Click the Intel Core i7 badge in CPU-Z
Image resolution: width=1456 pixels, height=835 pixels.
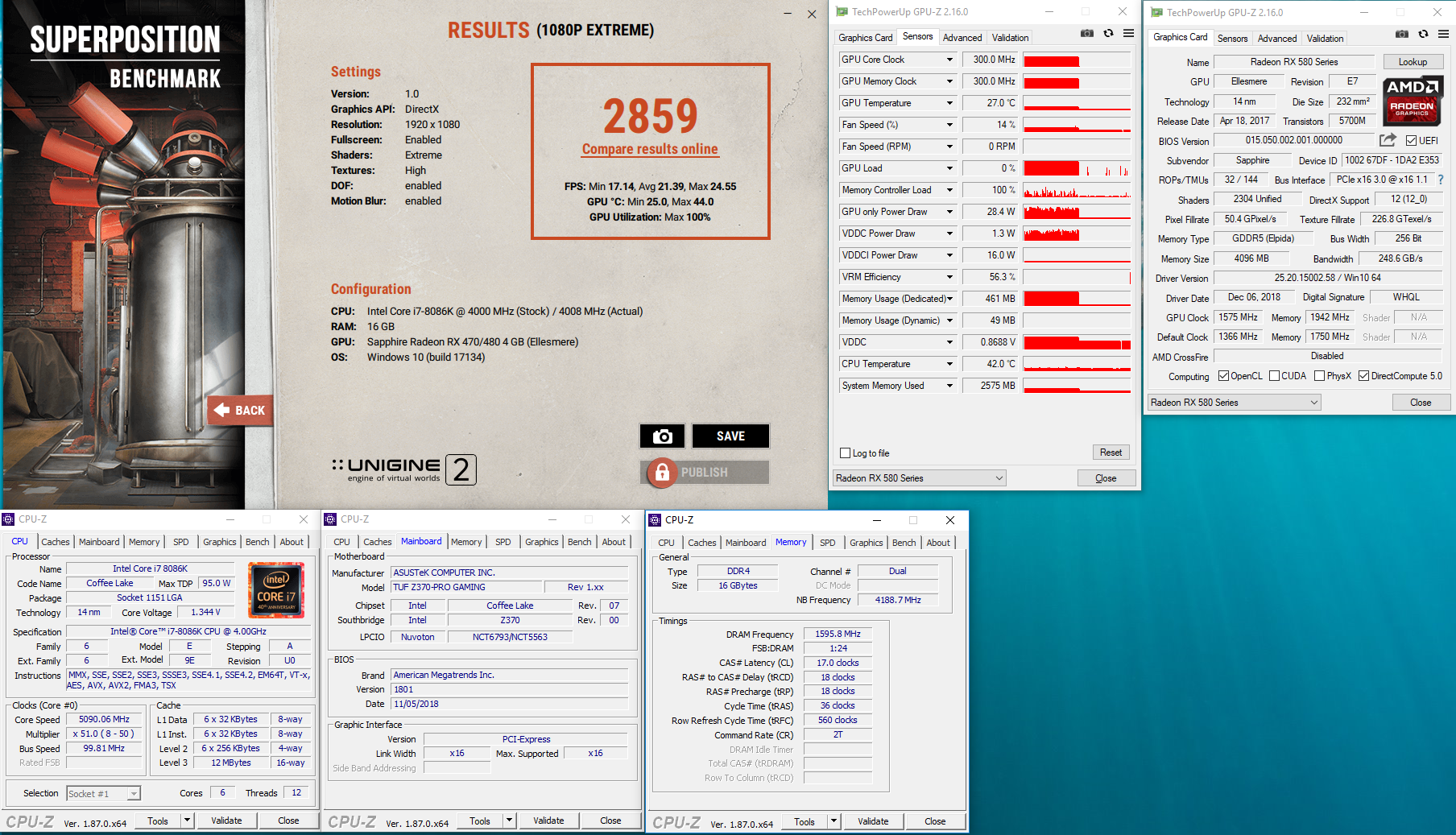(276, 590)
